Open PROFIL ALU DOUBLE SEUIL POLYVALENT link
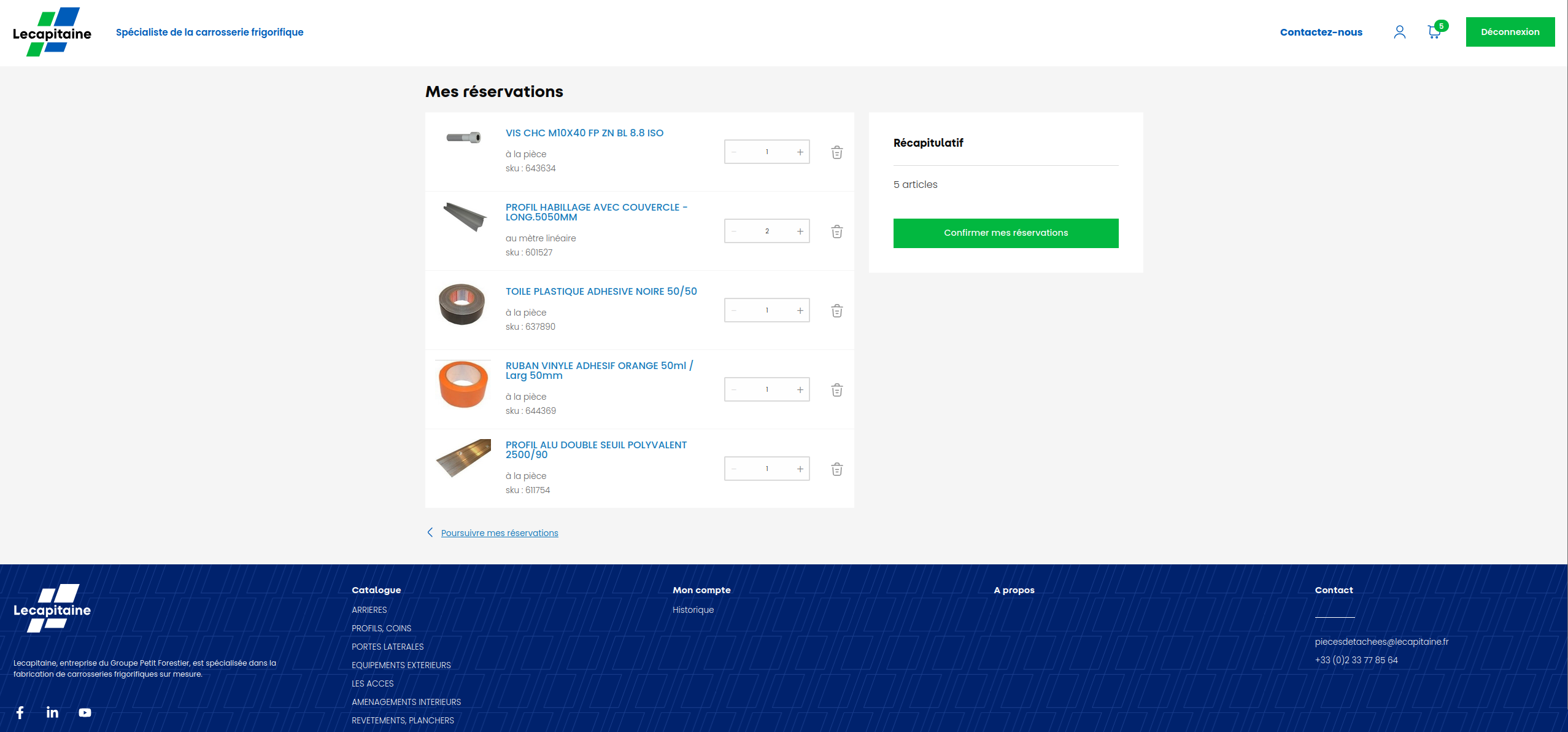 [x=596, y=450]
